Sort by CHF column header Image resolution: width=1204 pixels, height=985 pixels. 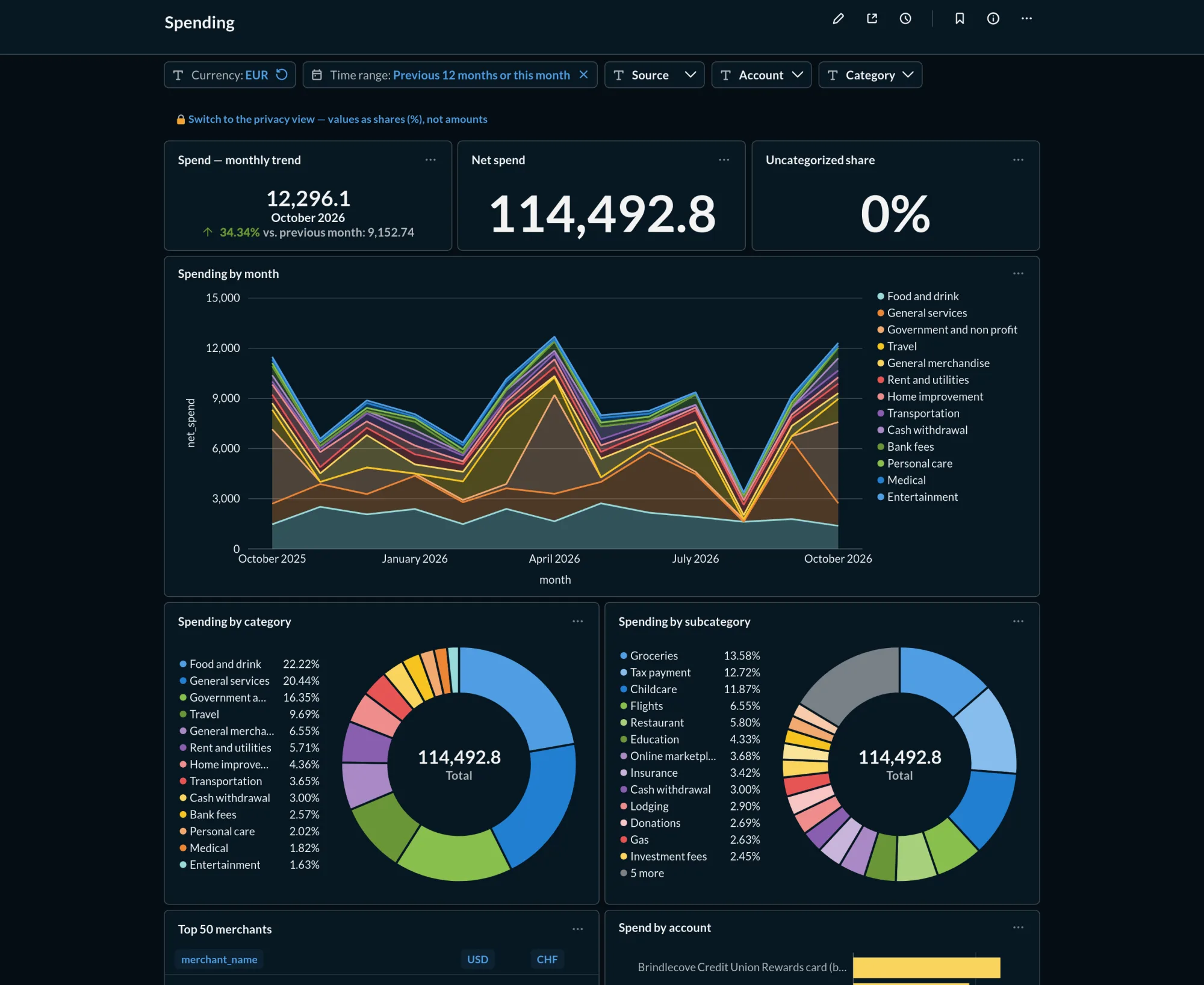pyautogui.click(x=547, y=959)
